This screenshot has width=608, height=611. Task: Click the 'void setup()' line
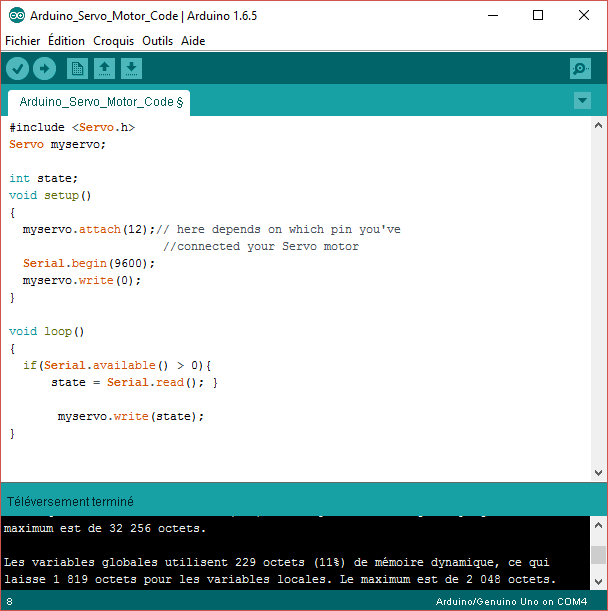(50, 196)
